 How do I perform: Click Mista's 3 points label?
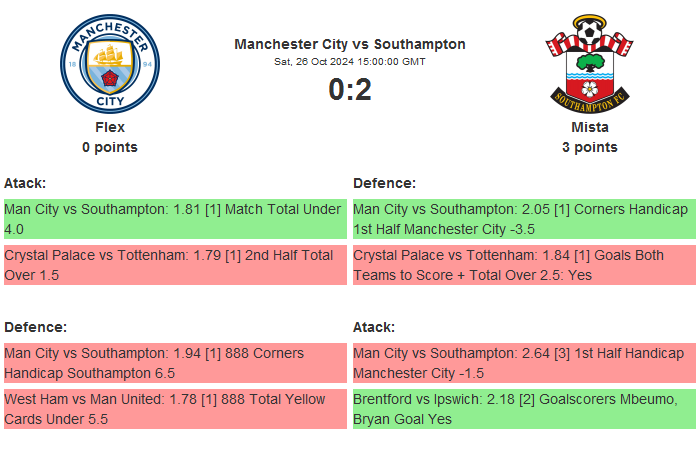(x=589, y=147)
